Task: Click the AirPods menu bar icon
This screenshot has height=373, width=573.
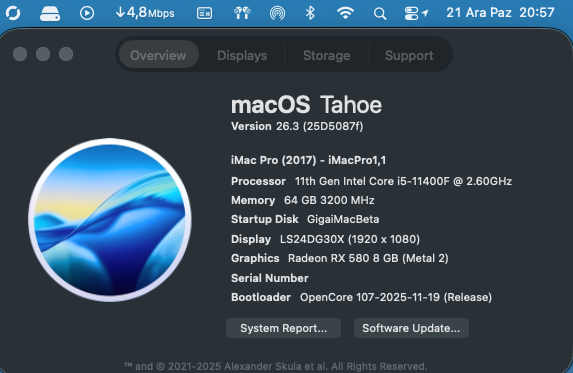Action: (x=242, y=14)
